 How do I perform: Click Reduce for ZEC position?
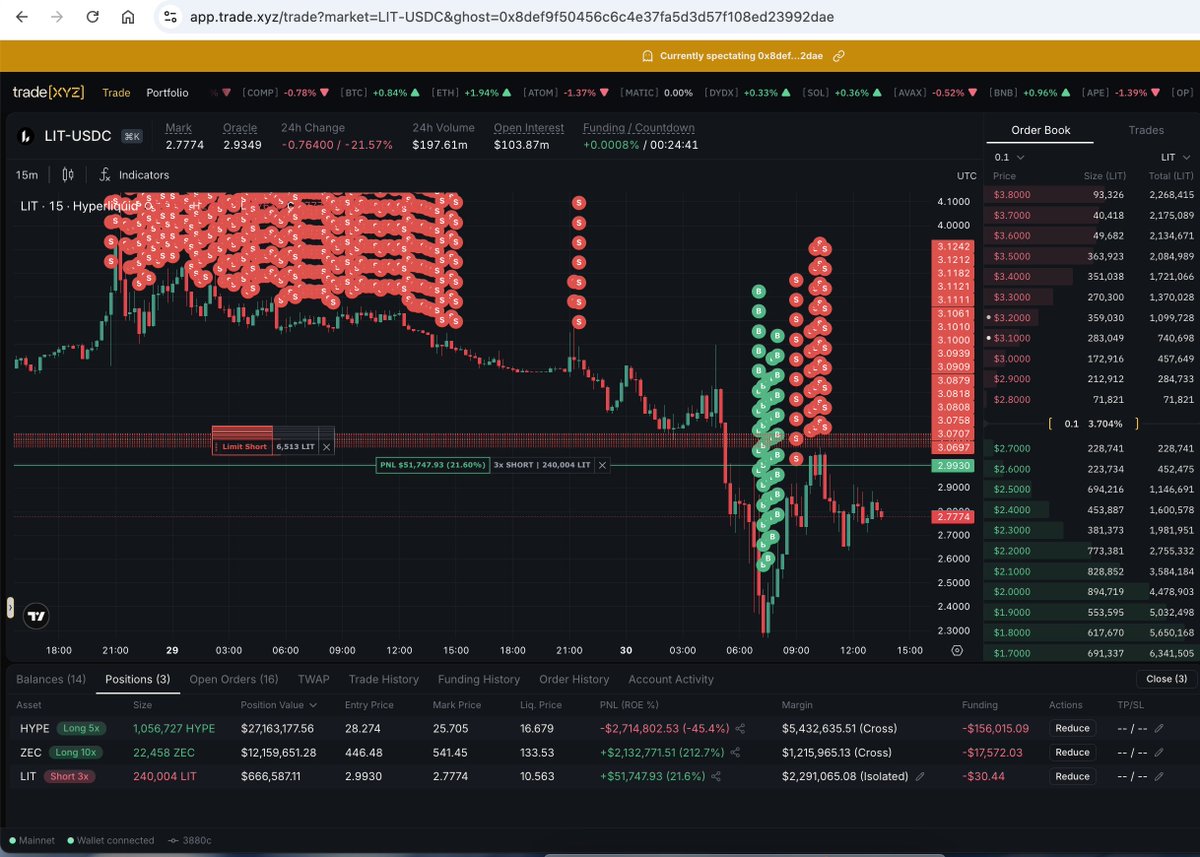click(1072, 752)
